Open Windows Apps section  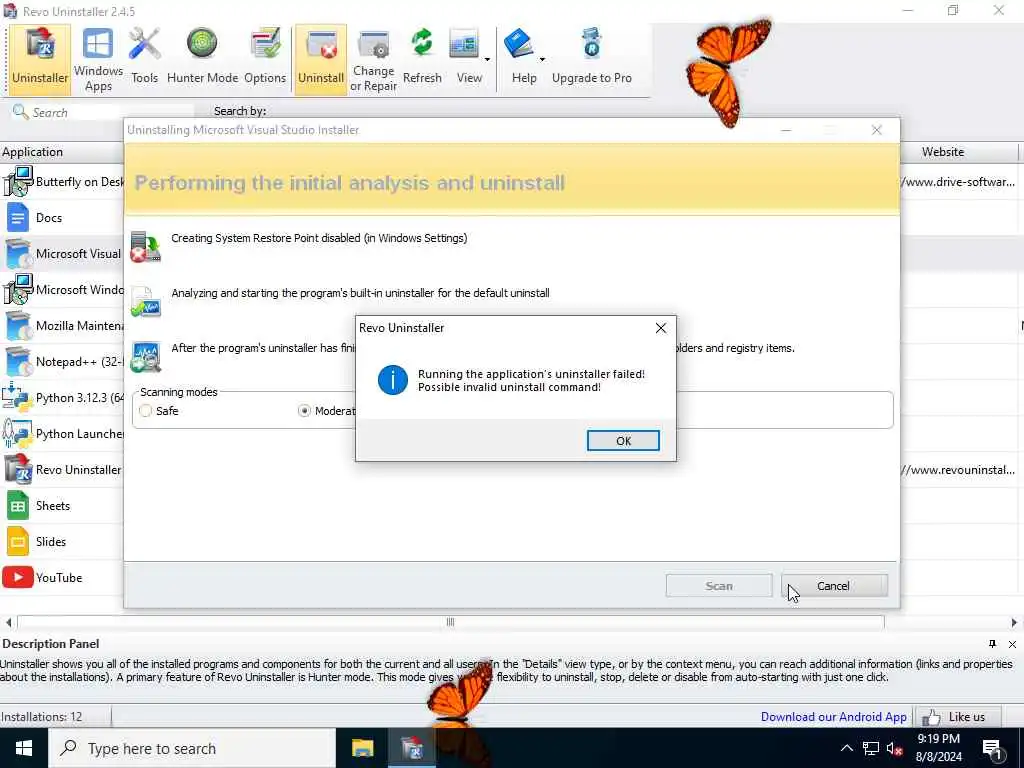pyautogui.click(x=98, y=59)
